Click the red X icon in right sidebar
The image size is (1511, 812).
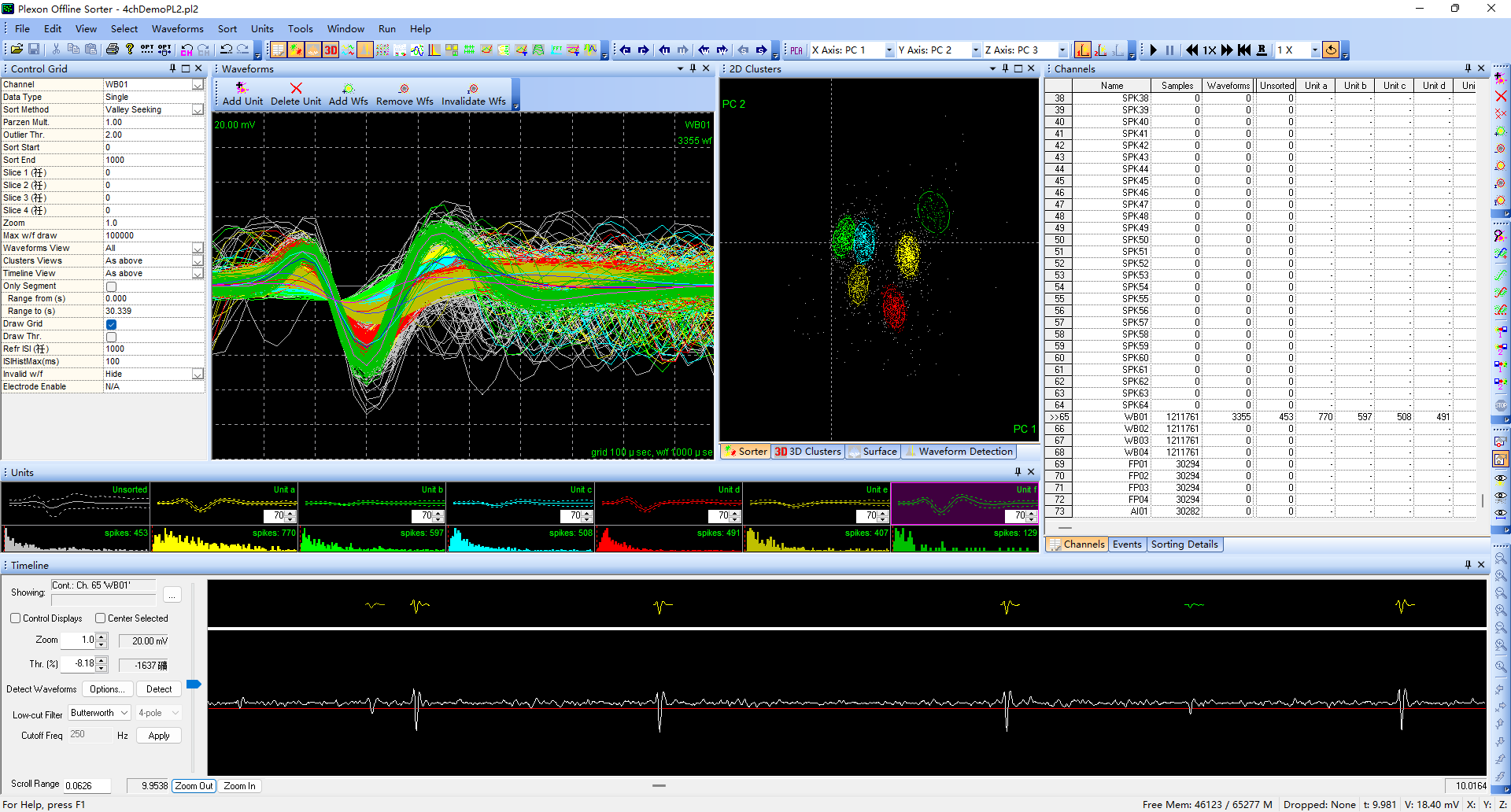[1501, 96]
